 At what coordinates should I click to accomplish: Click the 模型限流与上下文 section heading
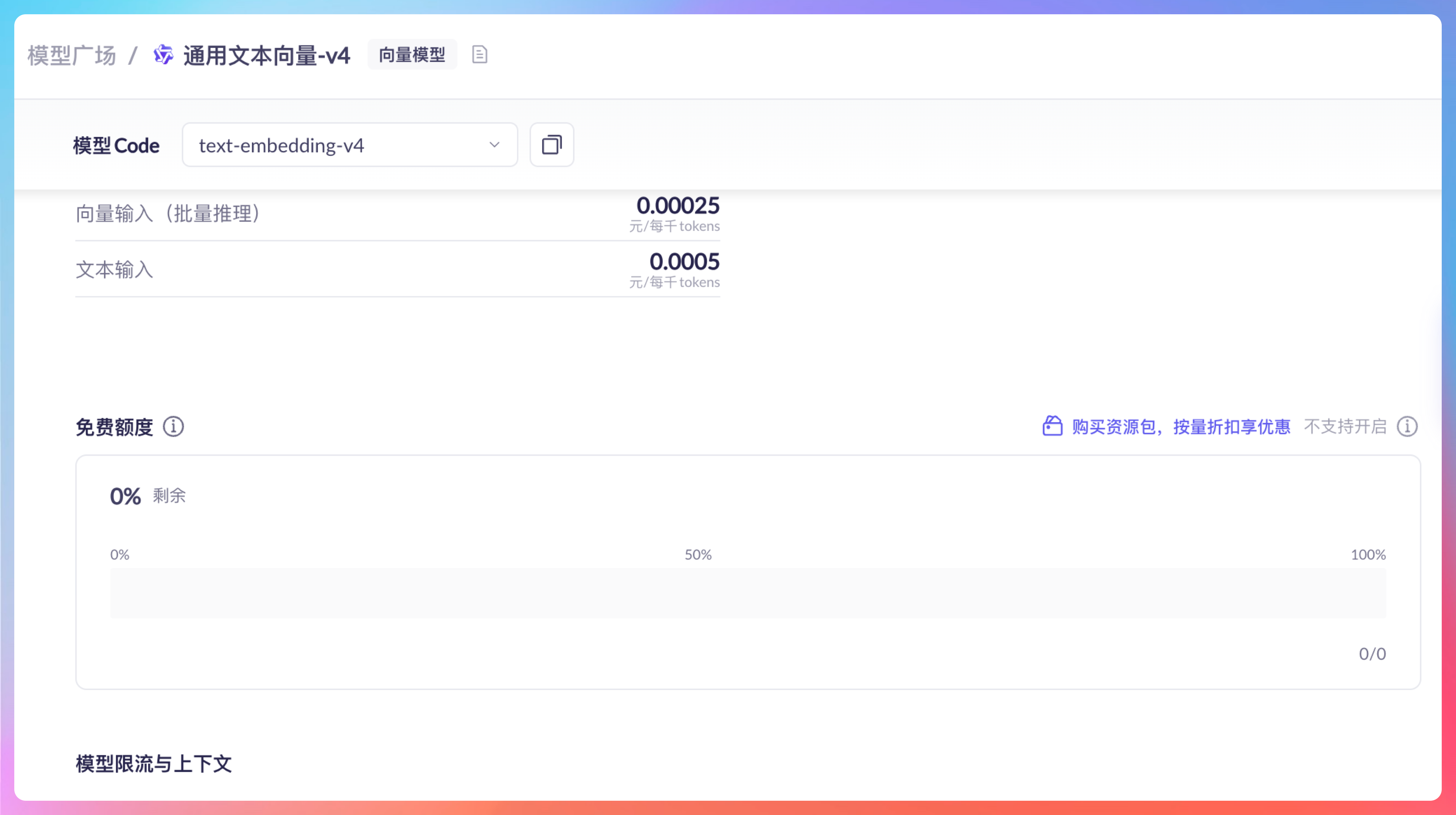(154, 764)
